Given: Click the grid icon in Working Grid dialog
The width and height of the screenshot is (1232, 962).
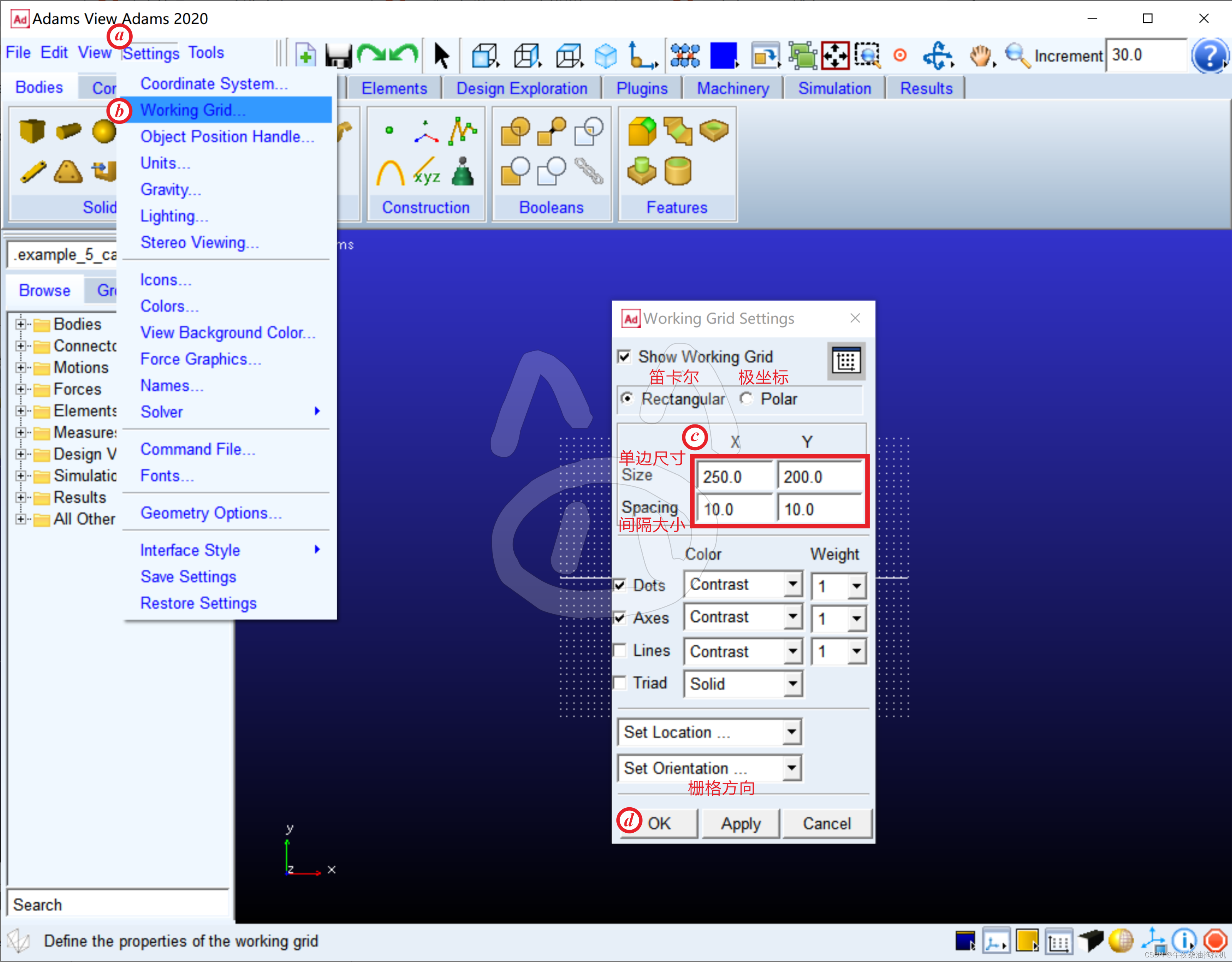Looking at the screenshot, I should click(x=846, y=361).
